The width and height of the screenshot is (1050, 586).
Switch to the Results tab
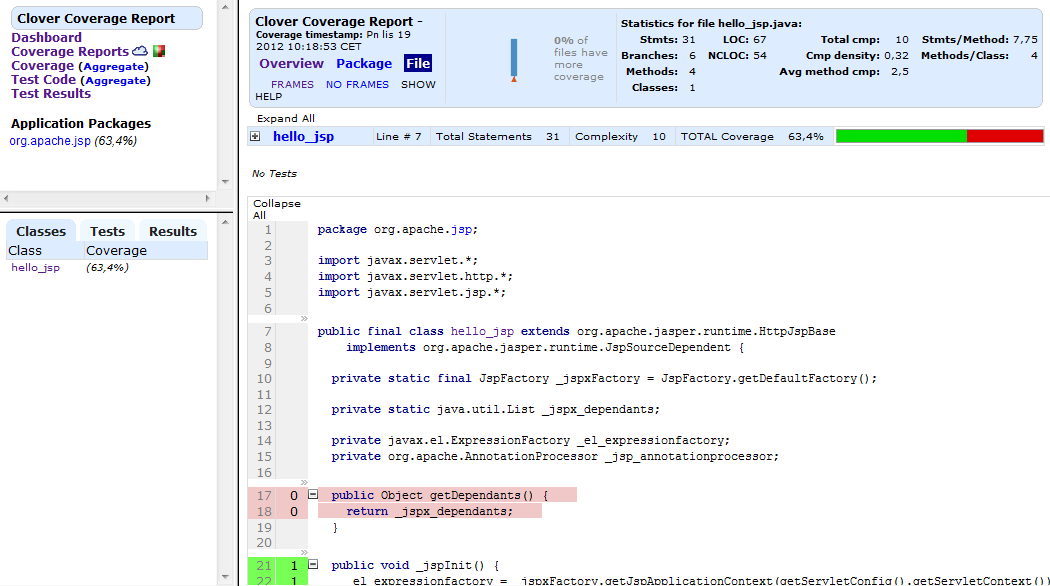[x=173, y=231]
